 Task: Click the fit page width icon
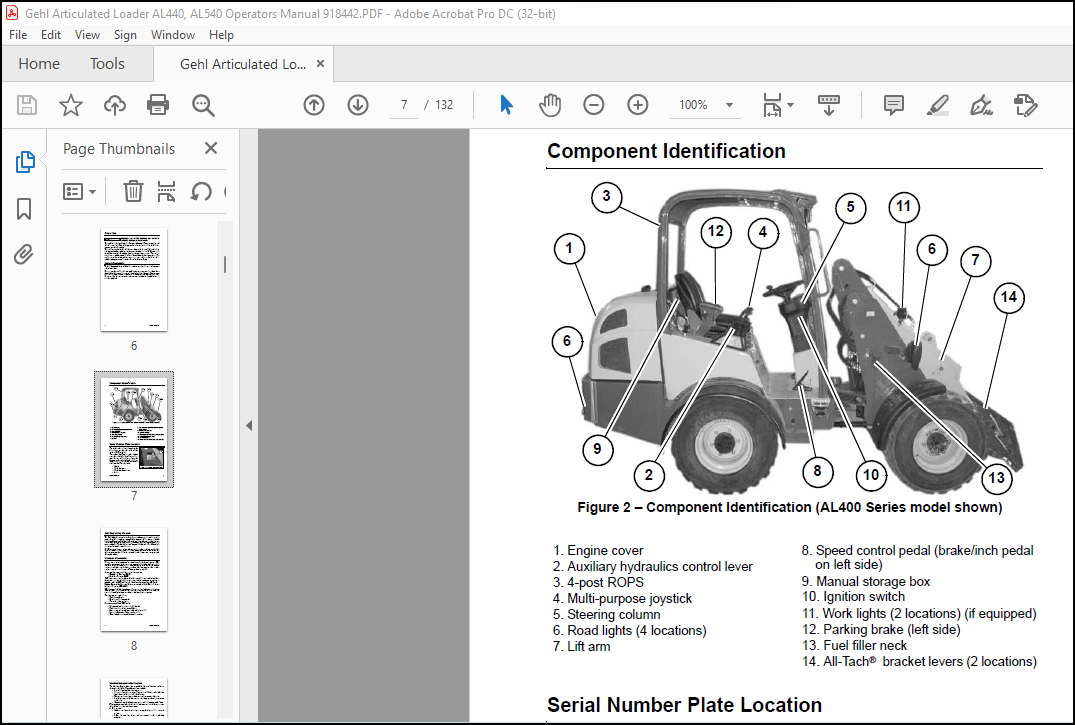click(x=772, y=105)
